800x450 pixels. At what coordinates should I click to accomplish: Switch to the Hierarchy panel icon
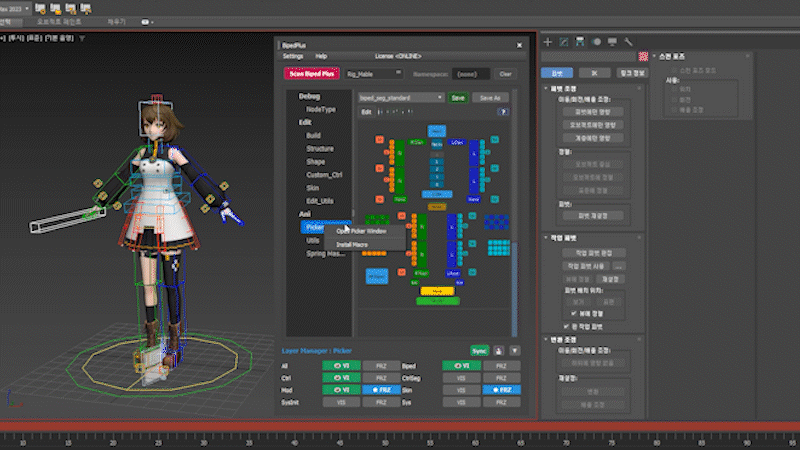(580, 42)
